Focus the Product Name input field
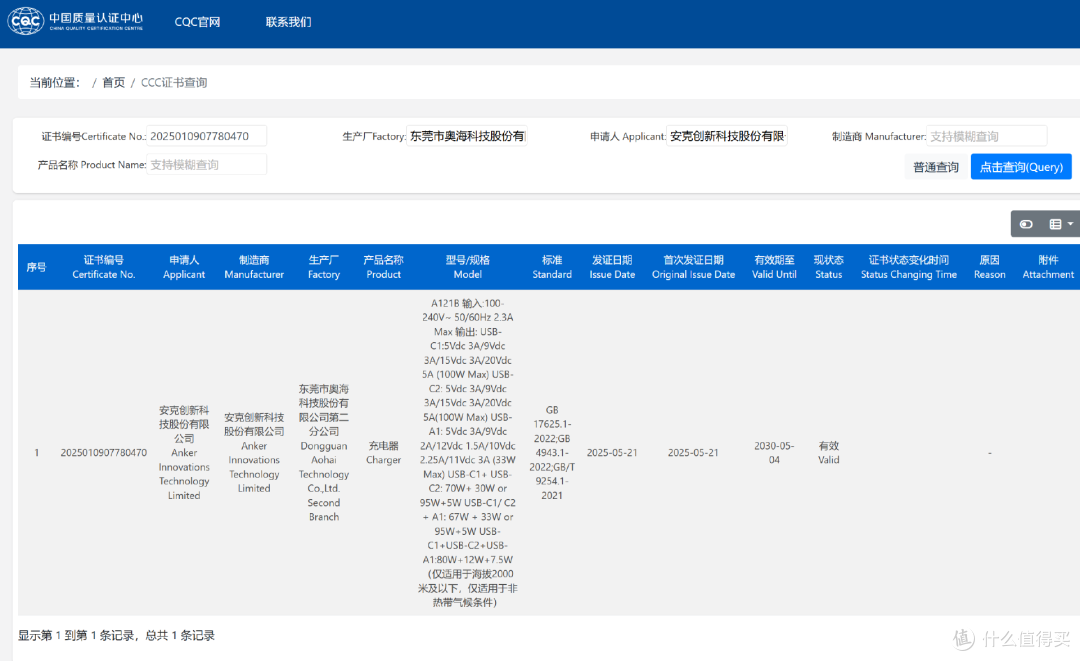Image resolution: width=1080 pixels, height=661 pixels. pyautogui.click(x=207, y=165)
